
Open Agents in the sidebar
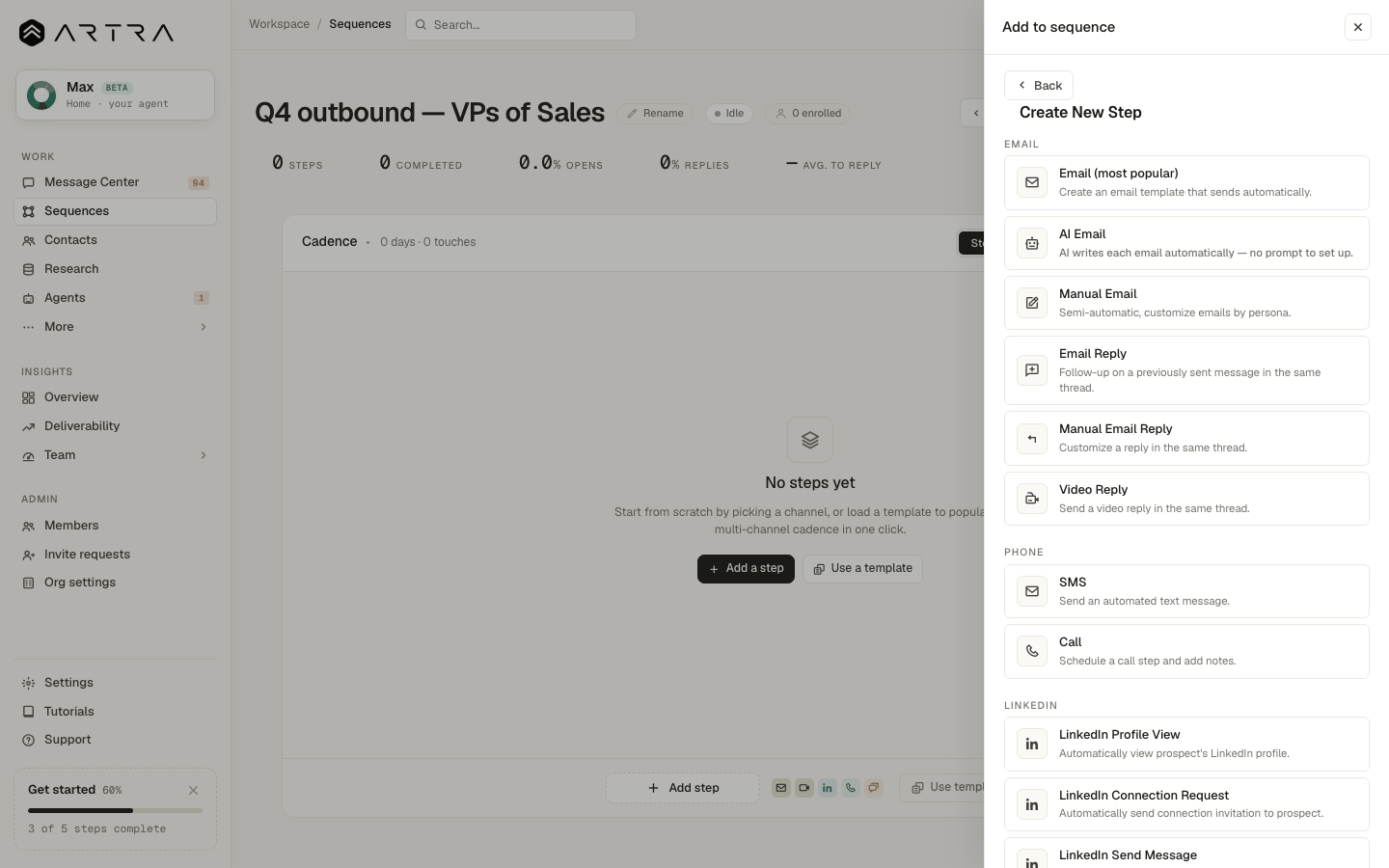(116, 298)
